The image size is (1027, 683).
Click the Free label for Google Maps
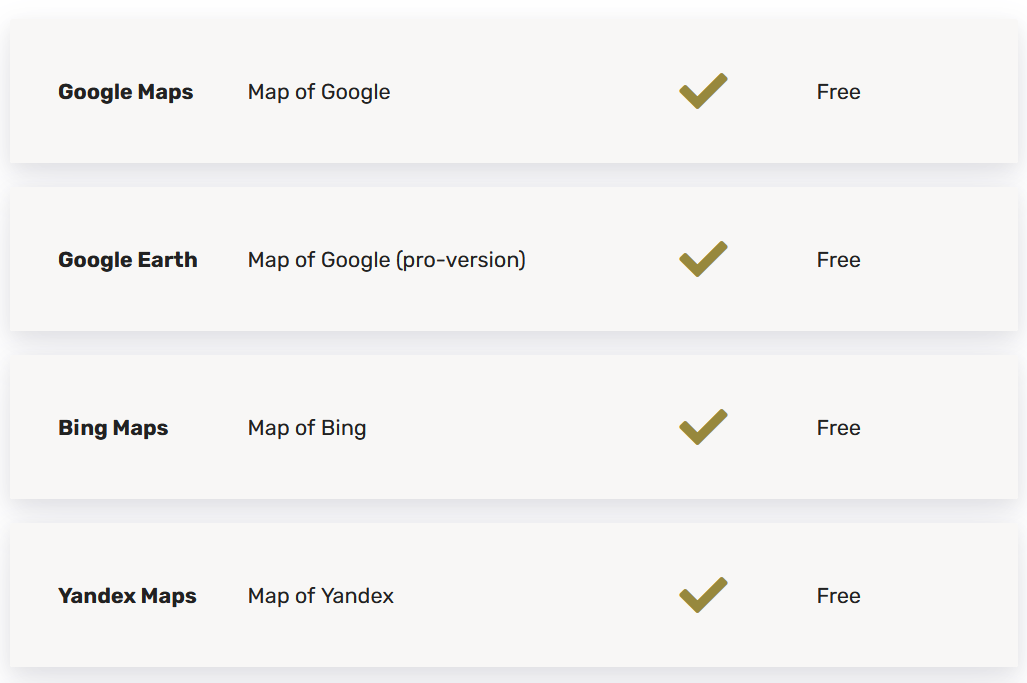tap(838, 92)
